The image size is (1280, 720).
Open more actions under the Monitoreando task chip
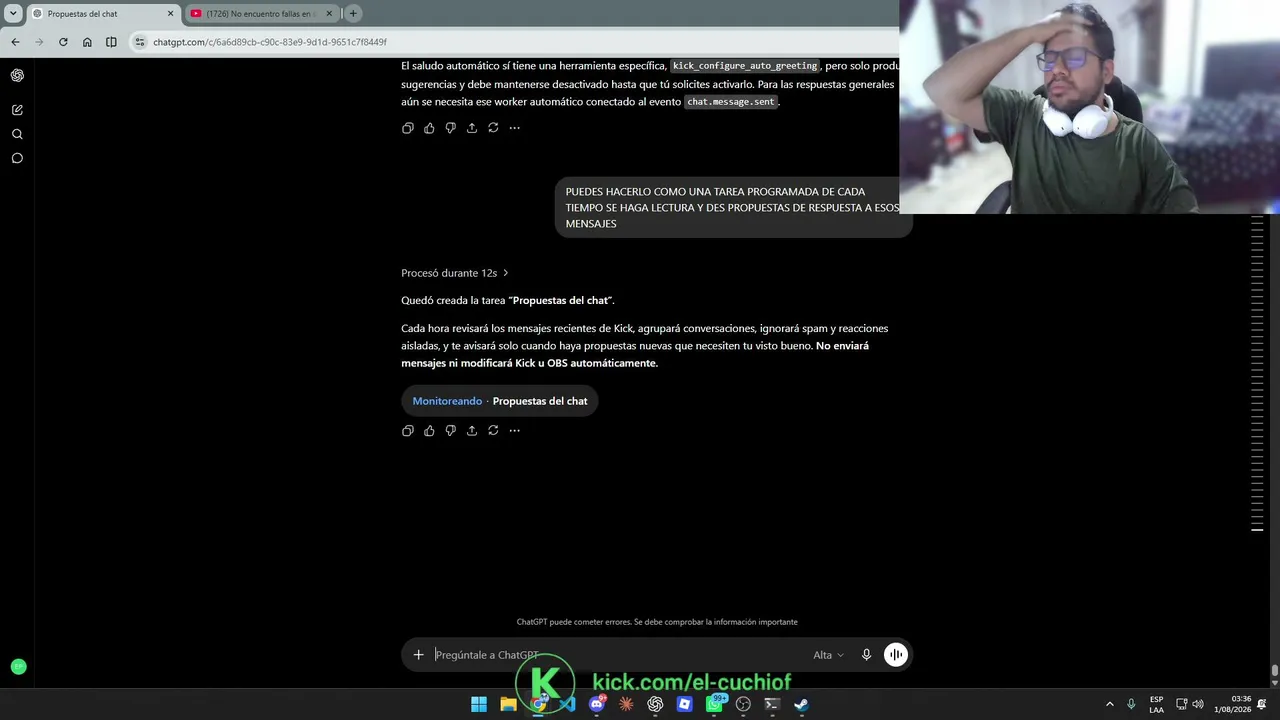click(x=514, y=431)
